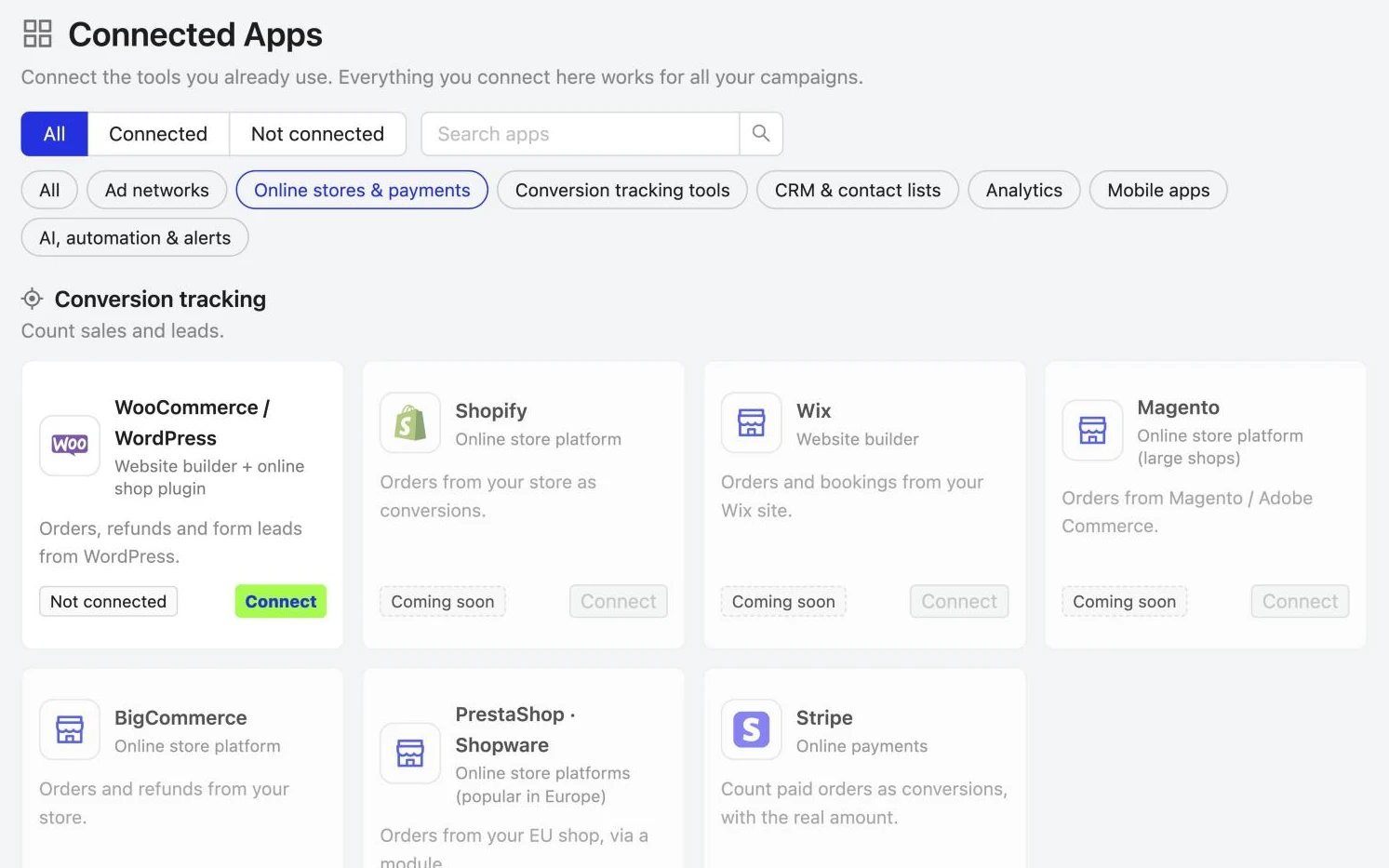Click Wix's Coming soon badge
1389x868 pixels.
[x=783, y=601]
